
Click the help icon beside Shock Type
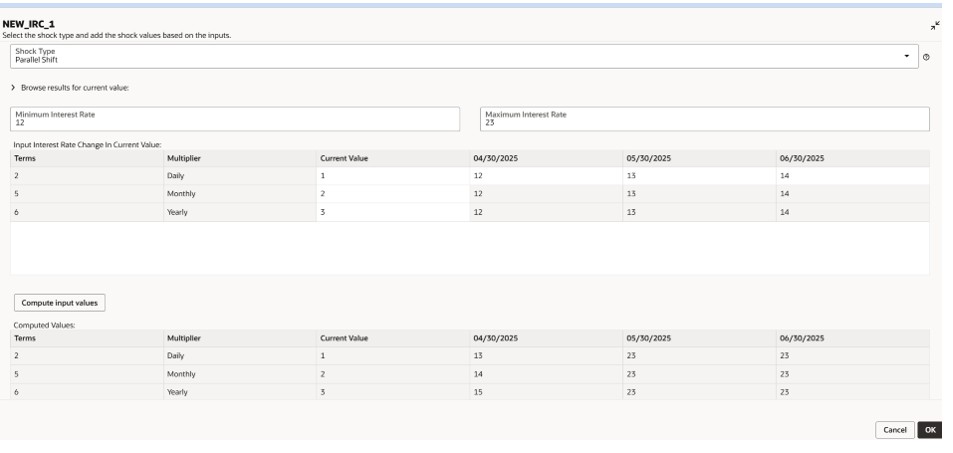(926, 57)
